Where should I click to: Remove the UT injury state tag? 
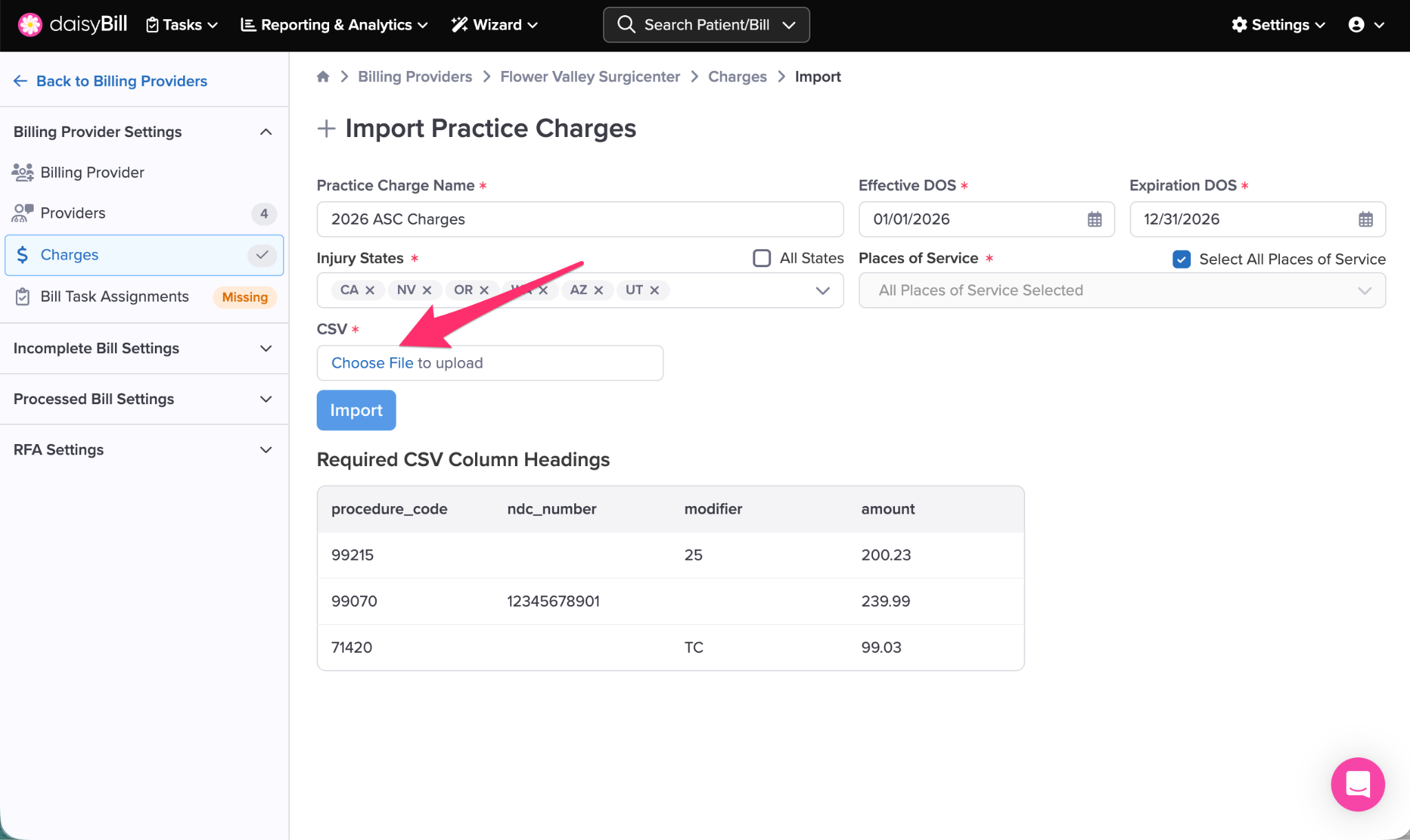(x=655, y=291)
